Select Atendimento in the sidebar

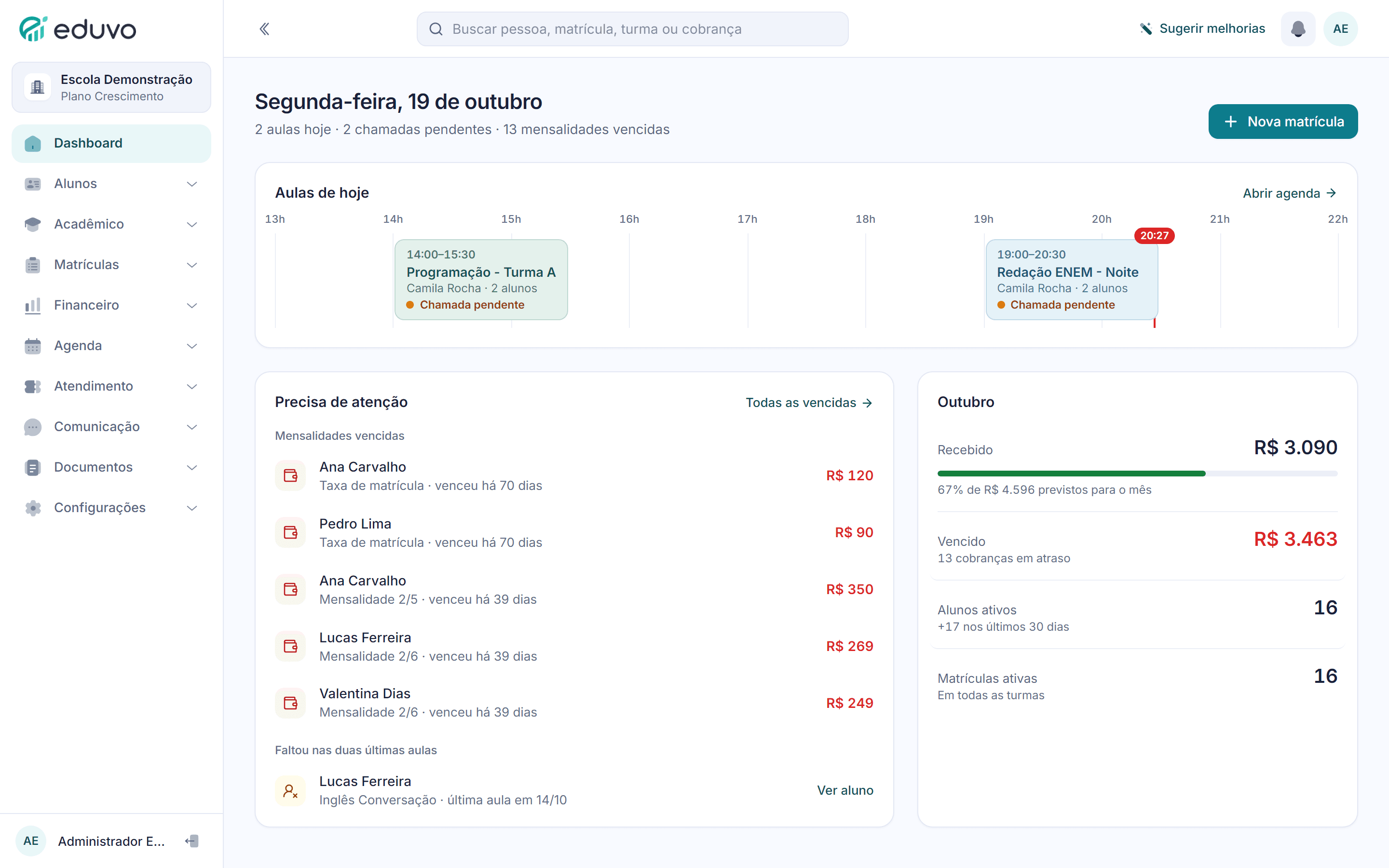click(x=111, y=386)
